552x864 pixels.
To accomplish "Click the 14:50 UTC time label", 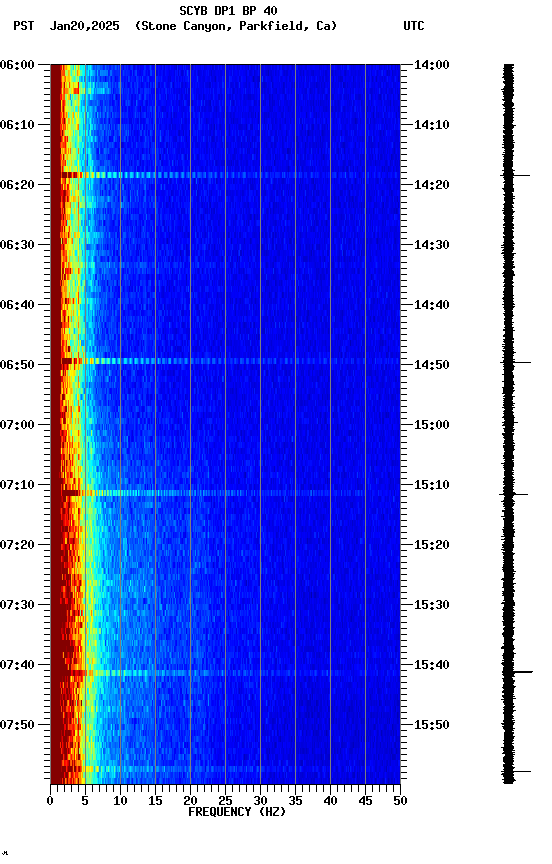I will (432, 365).
